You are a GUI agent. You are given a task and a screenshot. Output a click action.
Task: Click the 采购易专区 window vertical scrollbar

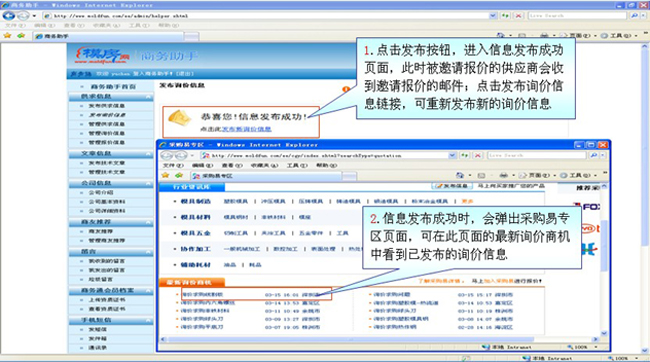(x=604, y=260)
